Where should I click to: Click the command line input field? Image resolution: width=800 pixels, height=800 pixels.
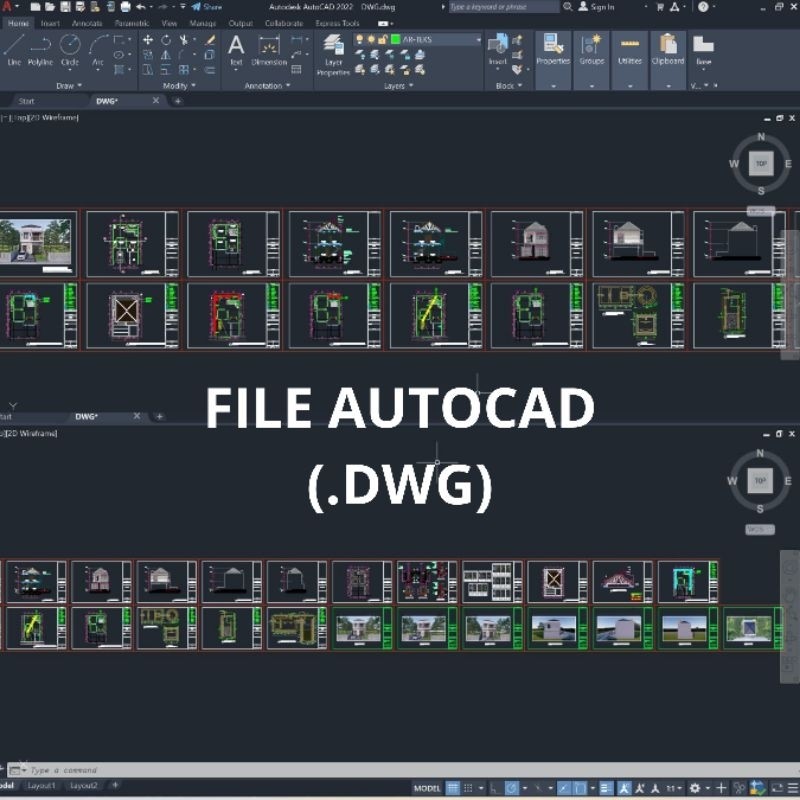point(403,770)
